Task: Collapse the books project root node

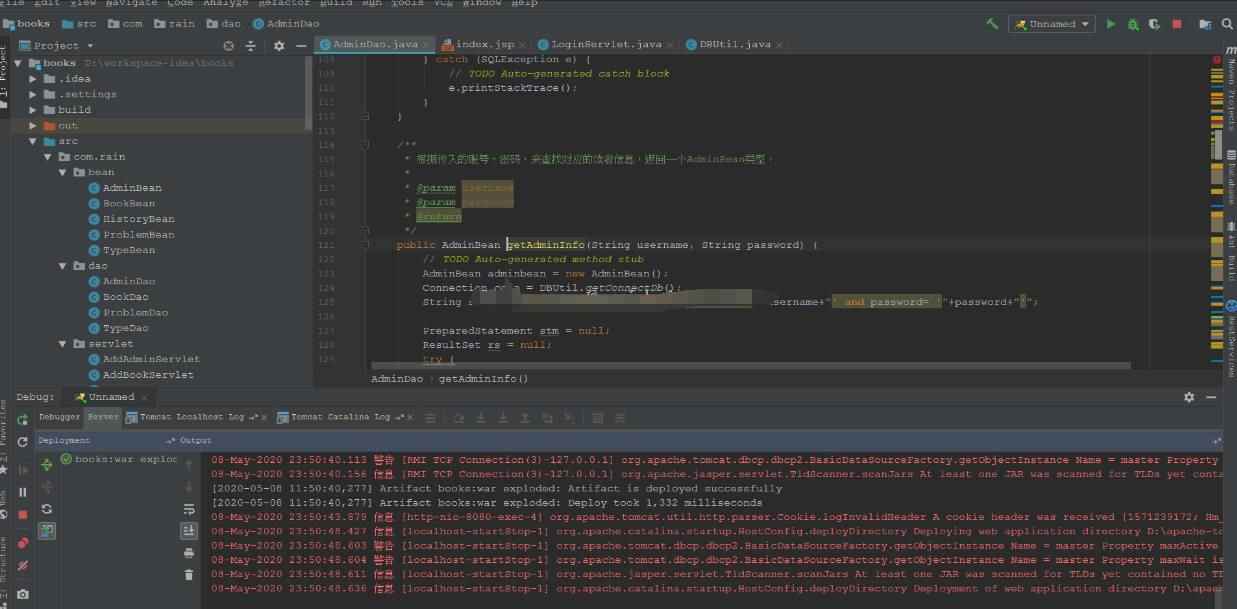Action: pyautogui.click(x=19, y=63)
